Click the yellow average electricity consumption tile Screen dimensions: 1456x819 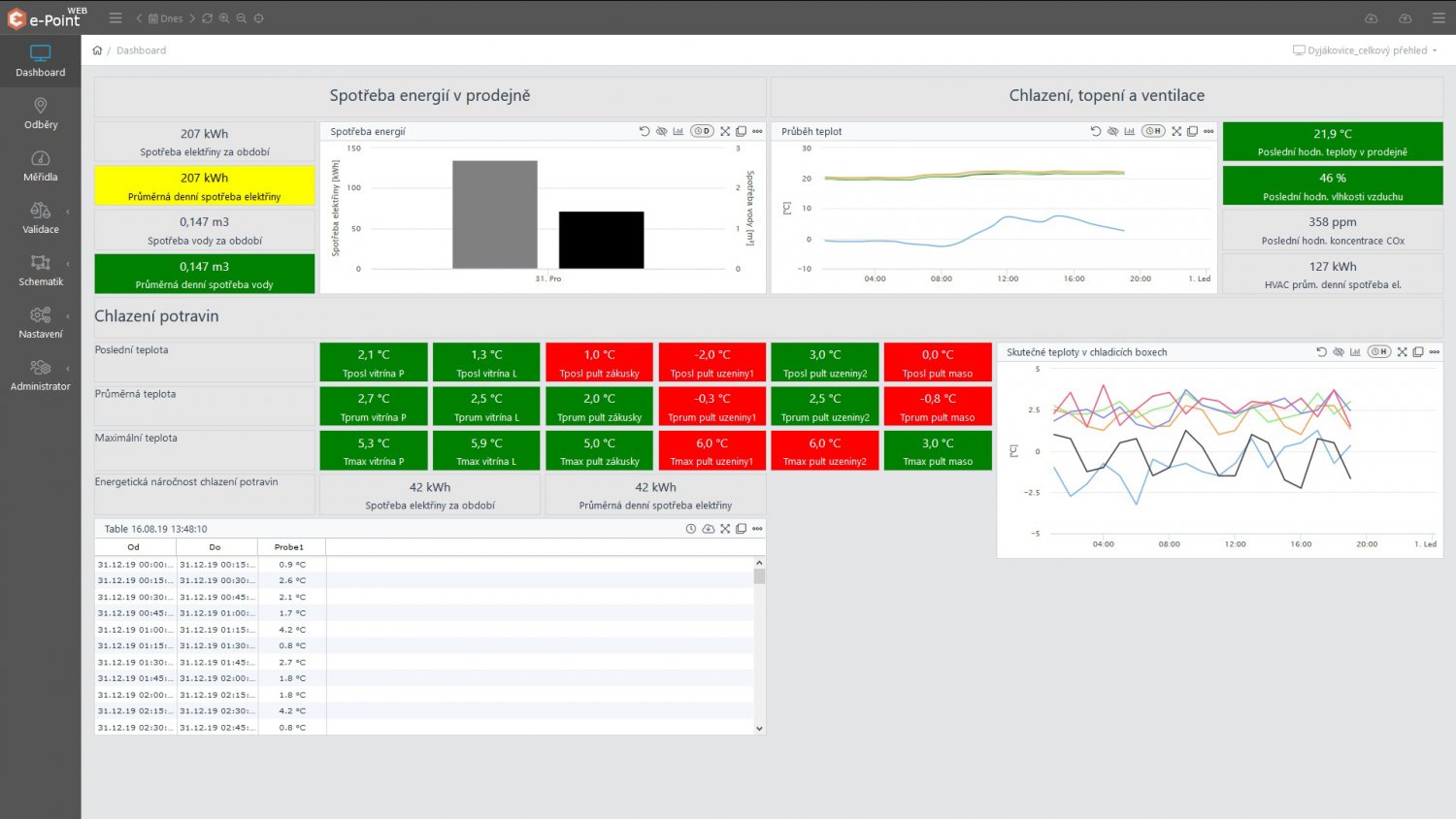(205, 185)
